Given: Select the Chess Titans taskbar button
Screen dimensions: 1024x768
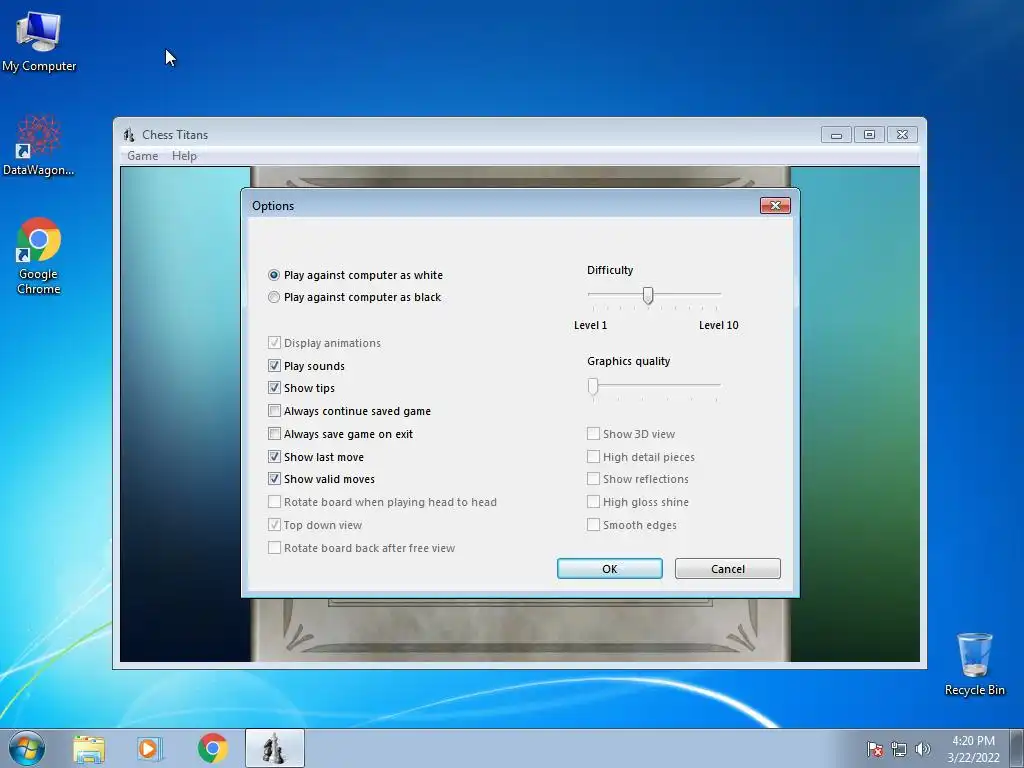Looking at the screenshot, I should pos(274,748).
